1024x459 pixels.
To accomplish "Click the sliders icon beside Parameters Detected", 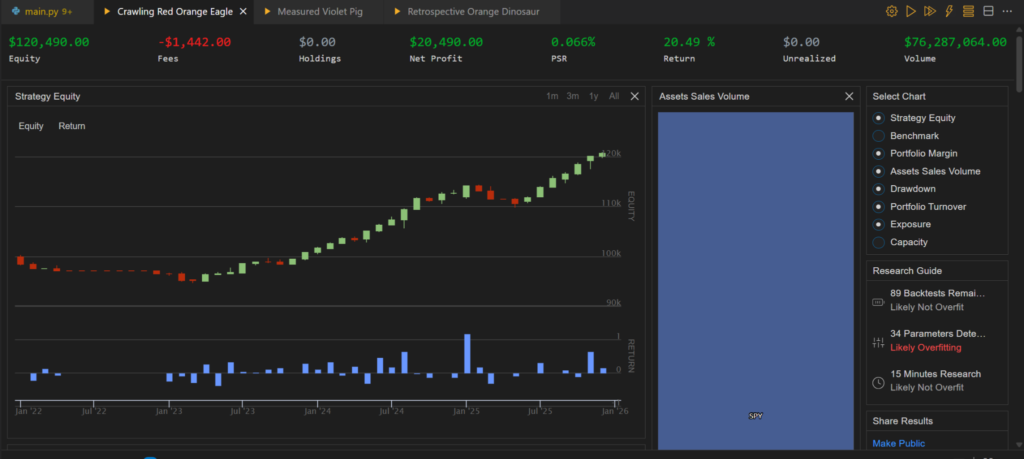I will click(x=878, y=342).
